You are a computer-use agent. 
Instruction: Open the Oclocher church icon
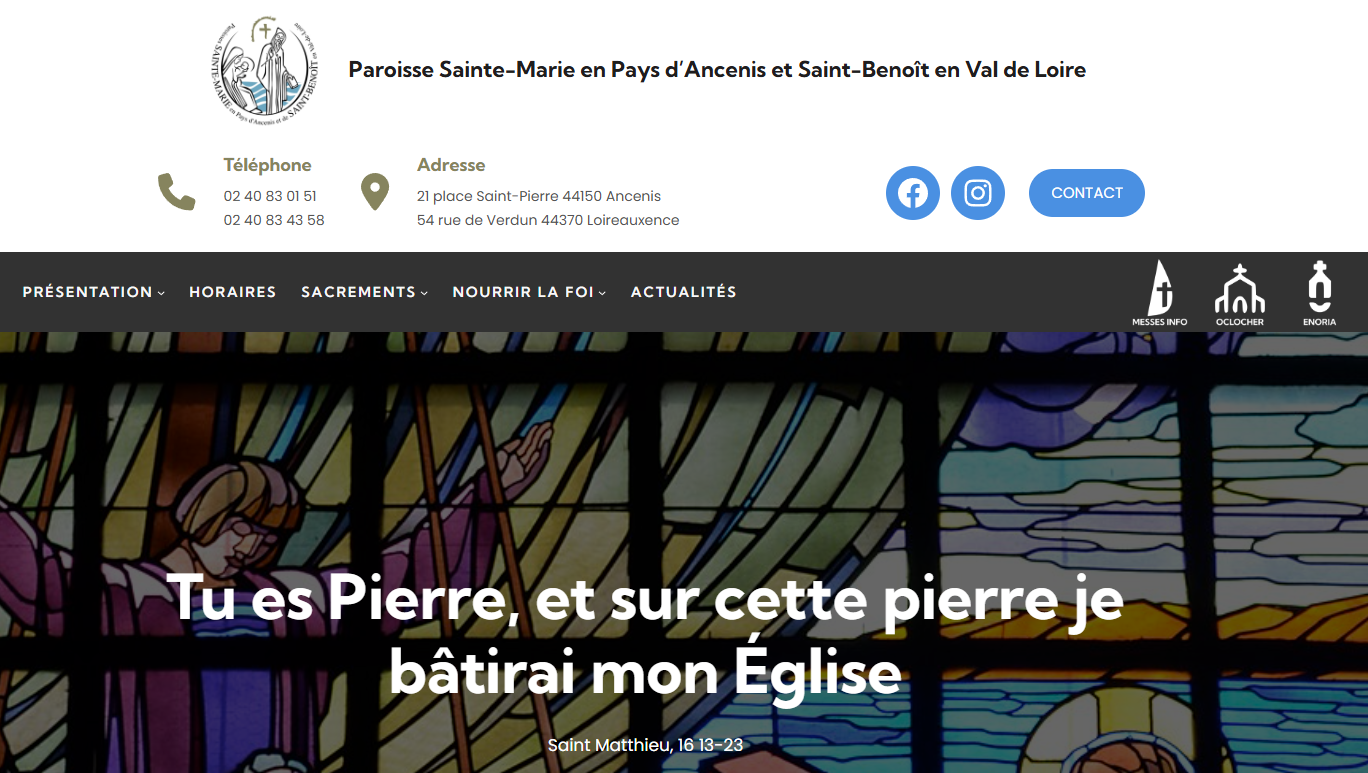point(1240,293)
